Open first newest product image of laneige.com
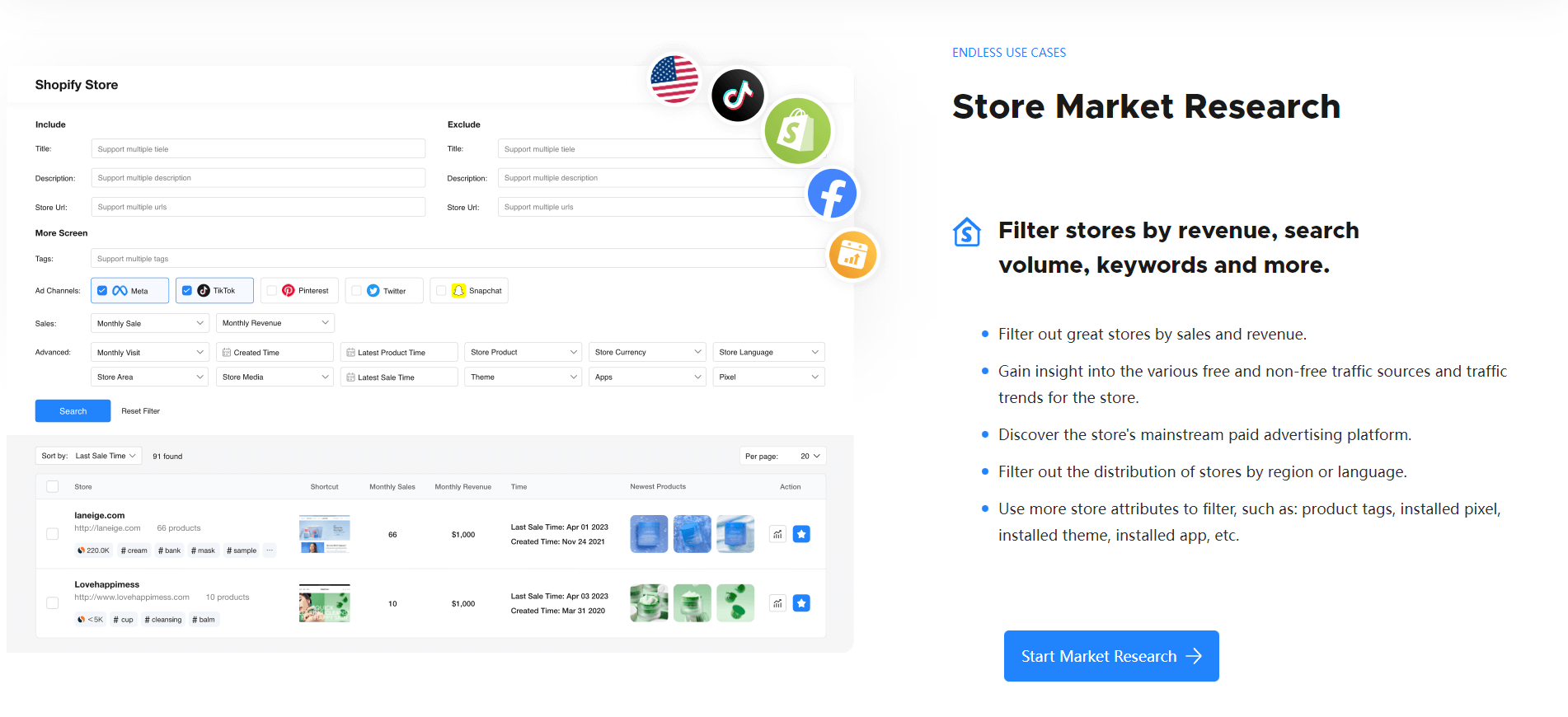The height and width of the screenshot is (717, 1568). pos(649,534)
